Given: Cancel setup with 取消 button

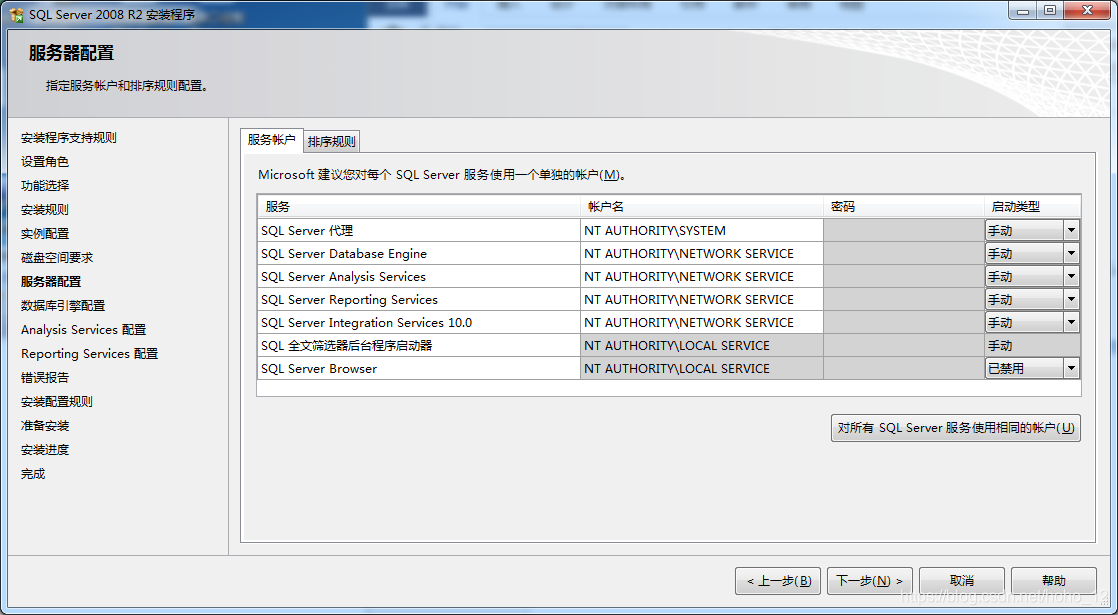Looking at the screenshot, I should pyautogui.click(x=962, y=581).
